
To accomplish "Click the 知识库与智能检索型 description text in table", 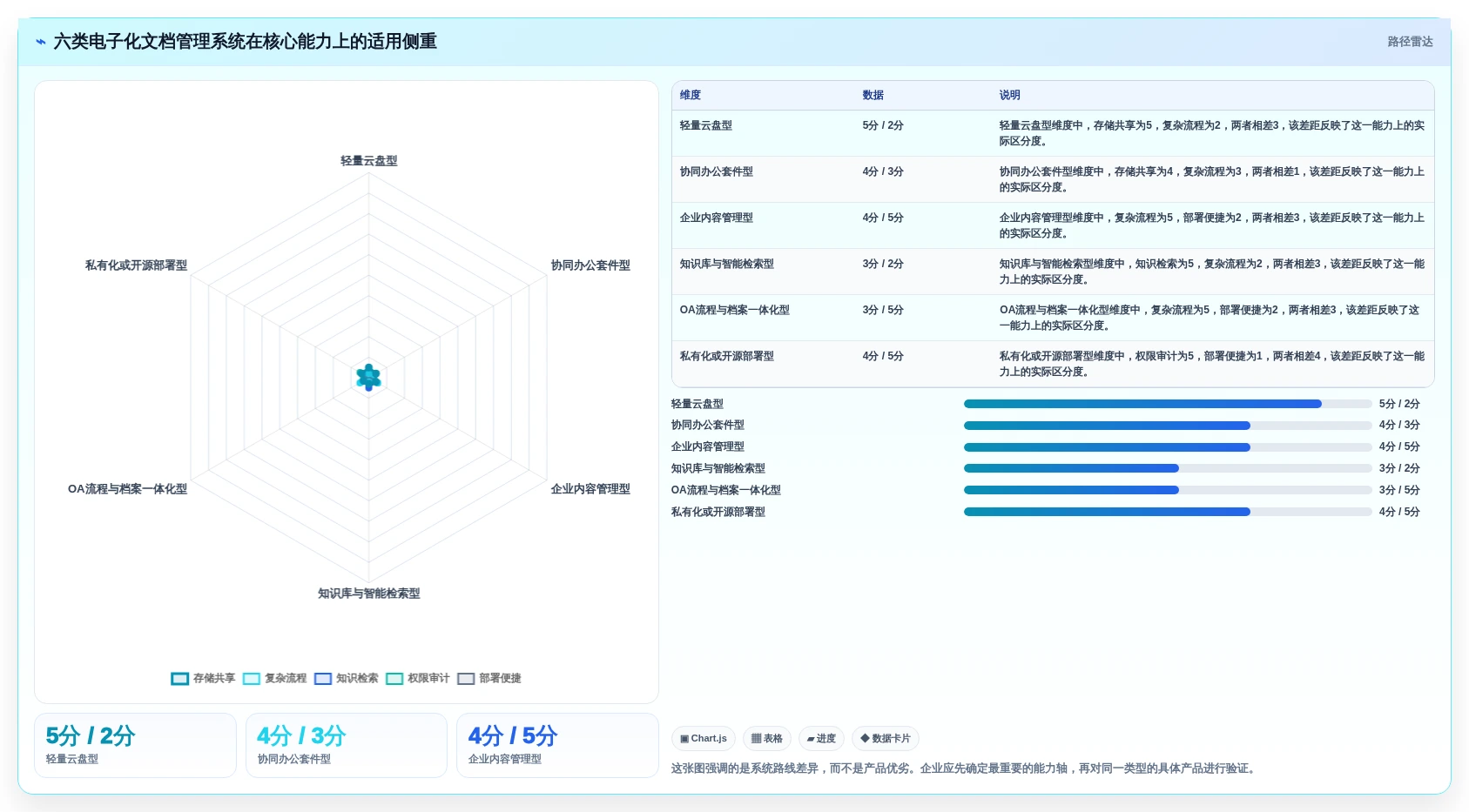I will tap(1212, 272).
